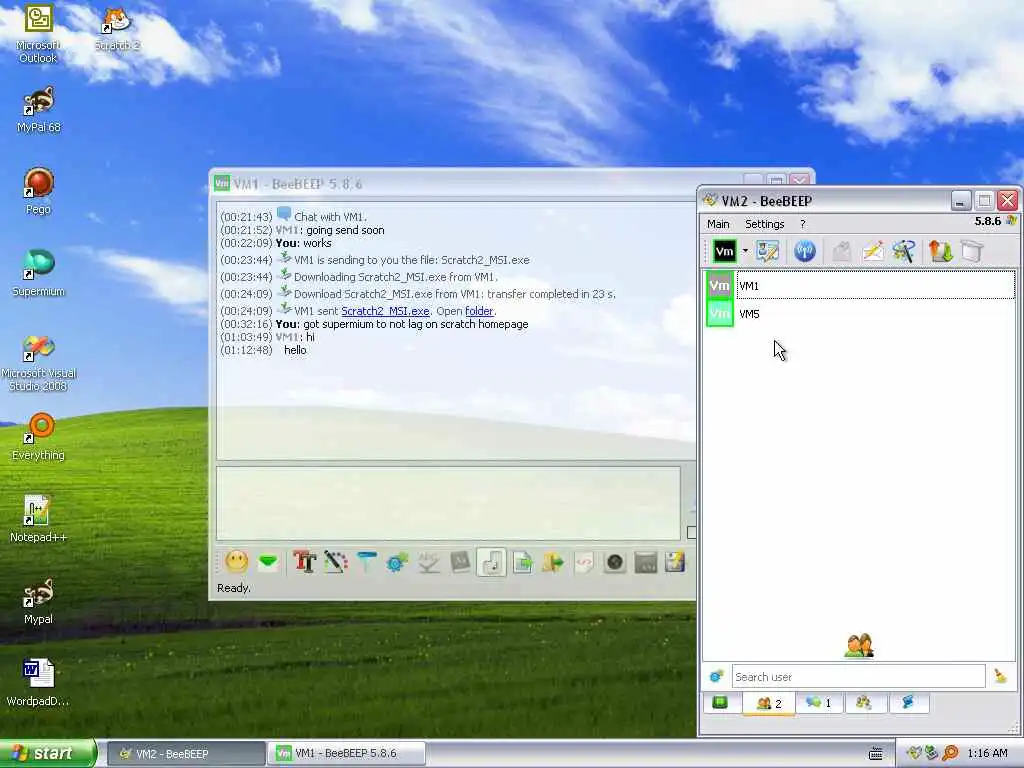Click the WordpadD... desktop icon

[38, 683]
